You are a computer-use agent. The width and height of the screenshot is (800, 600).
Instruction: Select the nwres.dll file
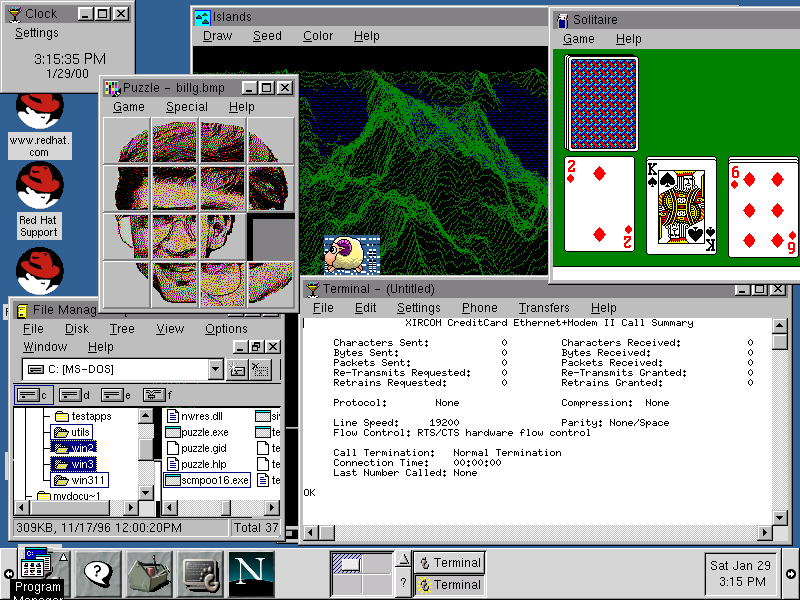195,416
